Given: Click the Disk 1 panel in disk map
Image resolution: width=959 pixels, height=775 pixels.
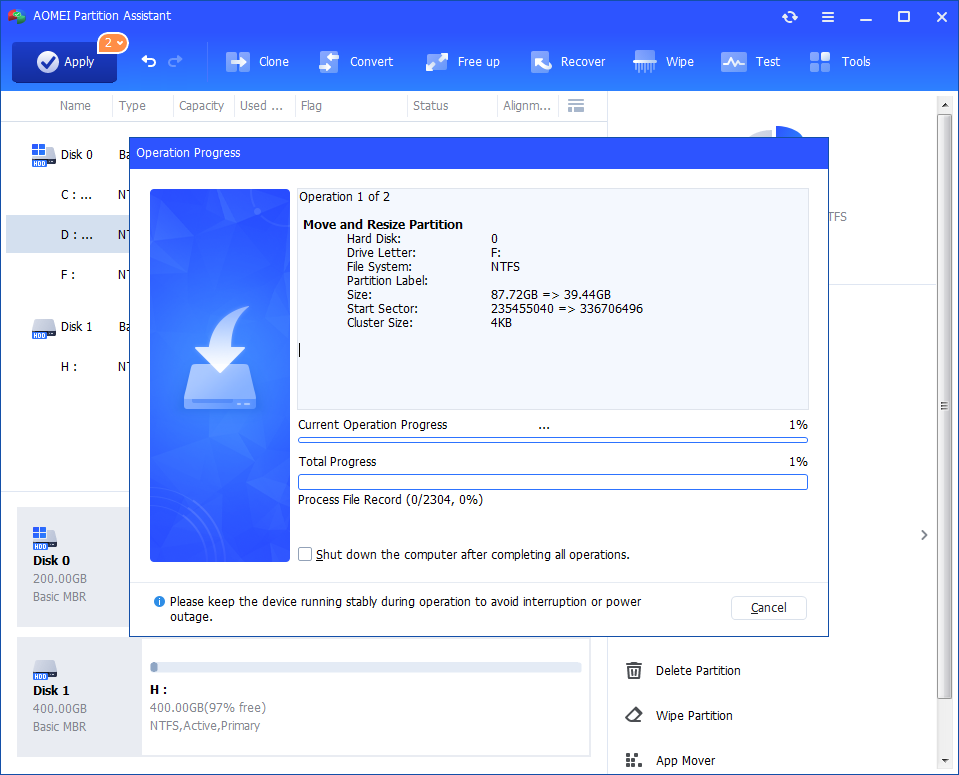Looking at the screenshot, I should pyautogui.click(x=80, y=697).
